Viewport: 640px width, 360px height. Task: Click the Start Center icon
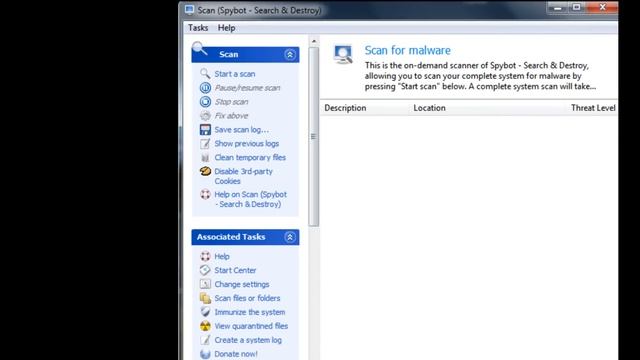click(205, 270)
